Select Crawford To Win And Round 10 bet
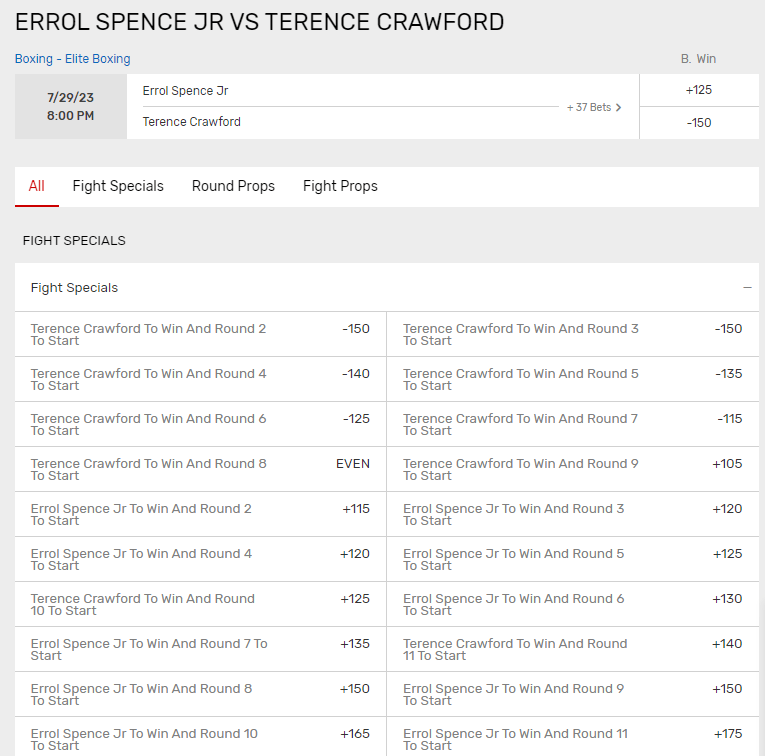The height and width of the screenshot is (756, 765). tap(201, 604)
